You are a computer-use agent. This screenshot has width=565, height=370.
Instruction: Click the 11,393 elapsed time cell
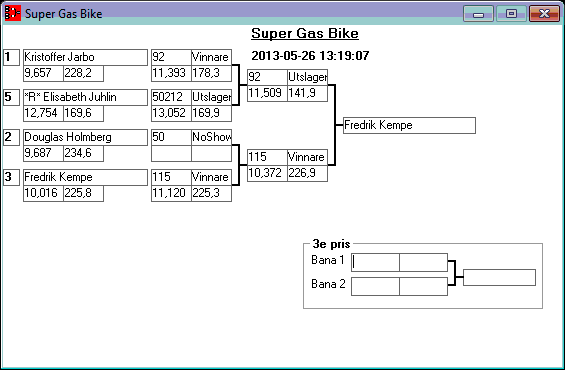point(172,73)
